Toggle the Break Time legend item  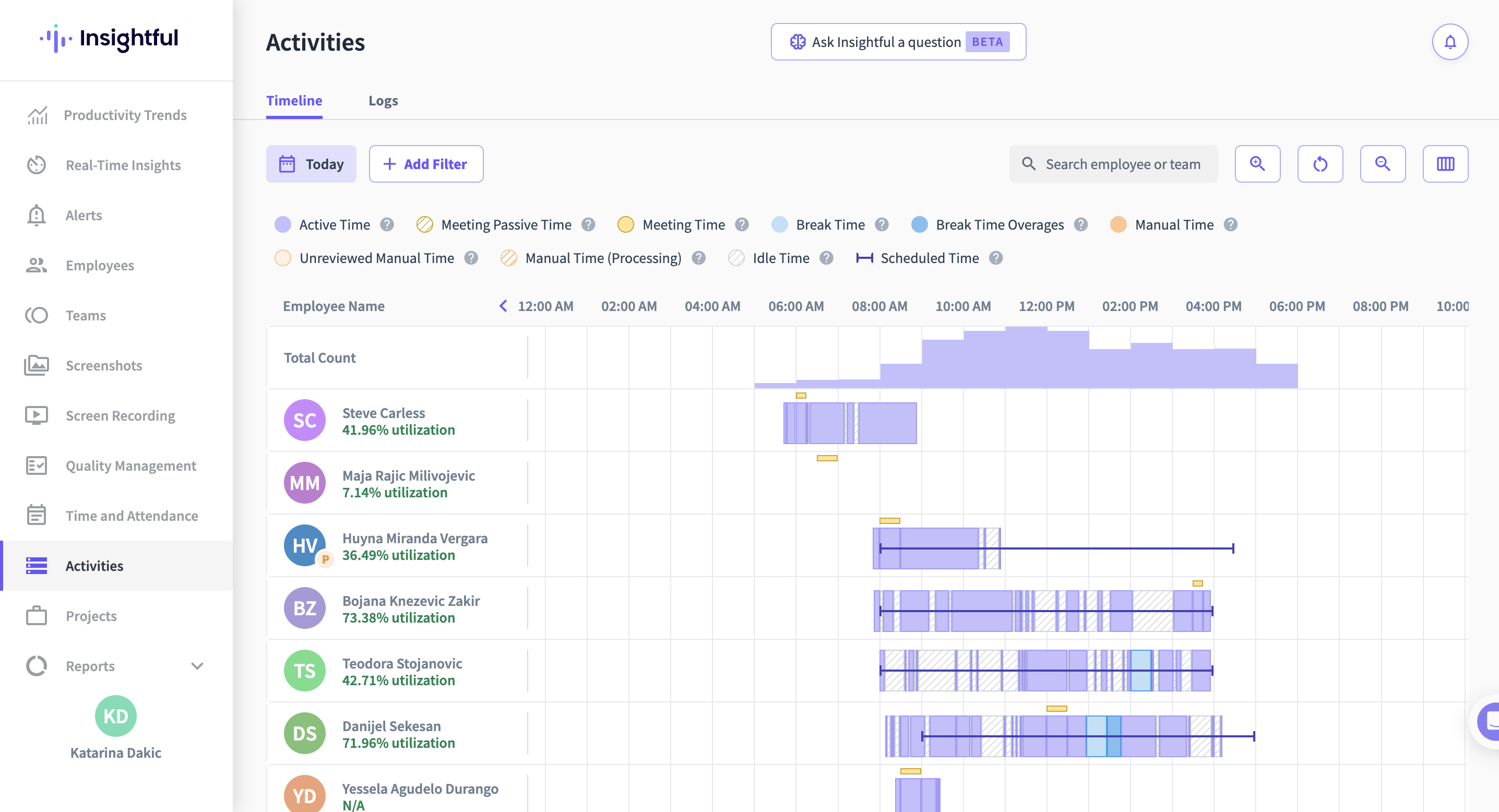tap(818, 224)
